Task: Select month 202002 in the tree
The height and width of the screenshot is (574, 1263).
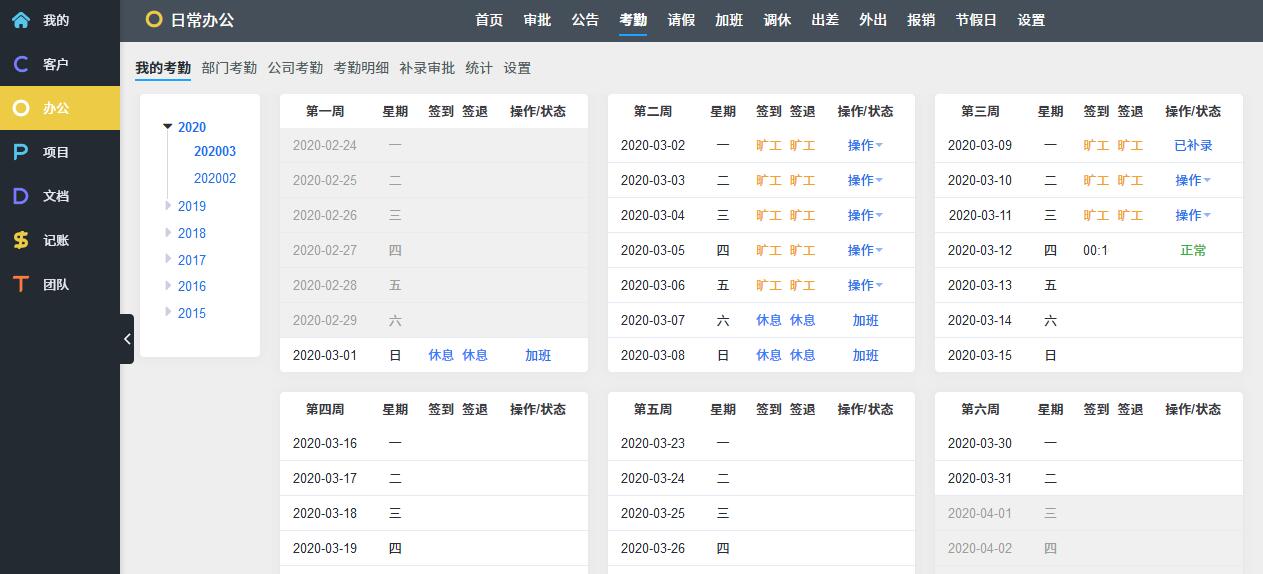Action: (x=215, y=178)
